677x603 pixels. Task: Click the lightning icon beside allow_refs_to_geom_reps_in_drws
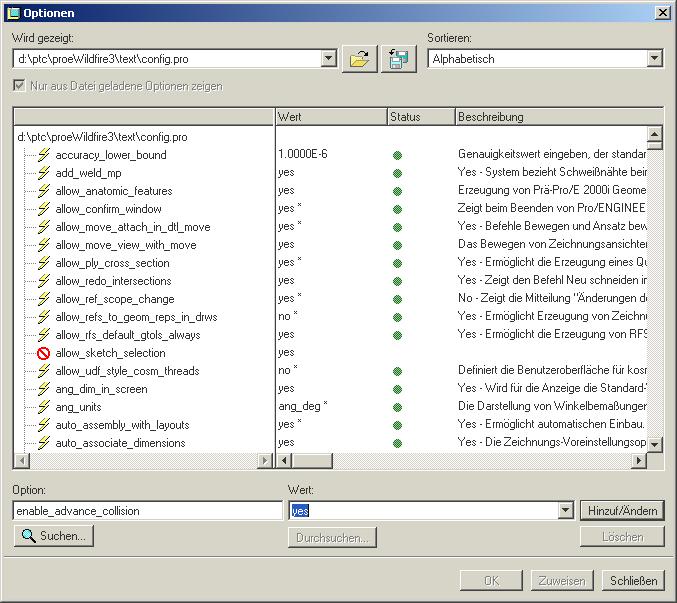[44, 317]
